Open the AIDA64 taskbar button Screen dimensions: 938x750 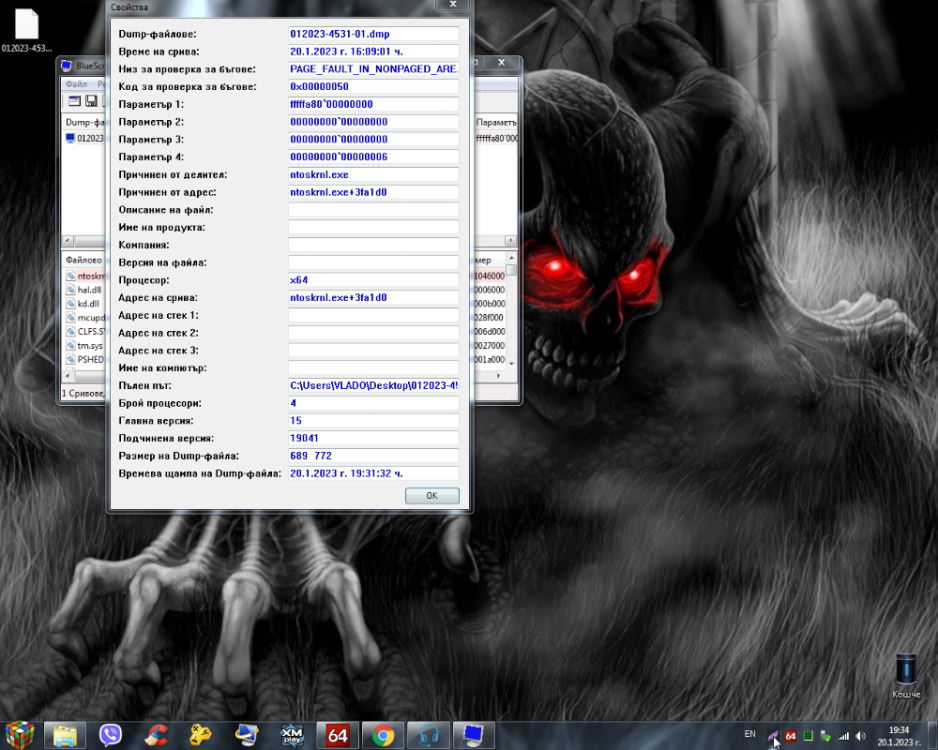tap(337, 736)
